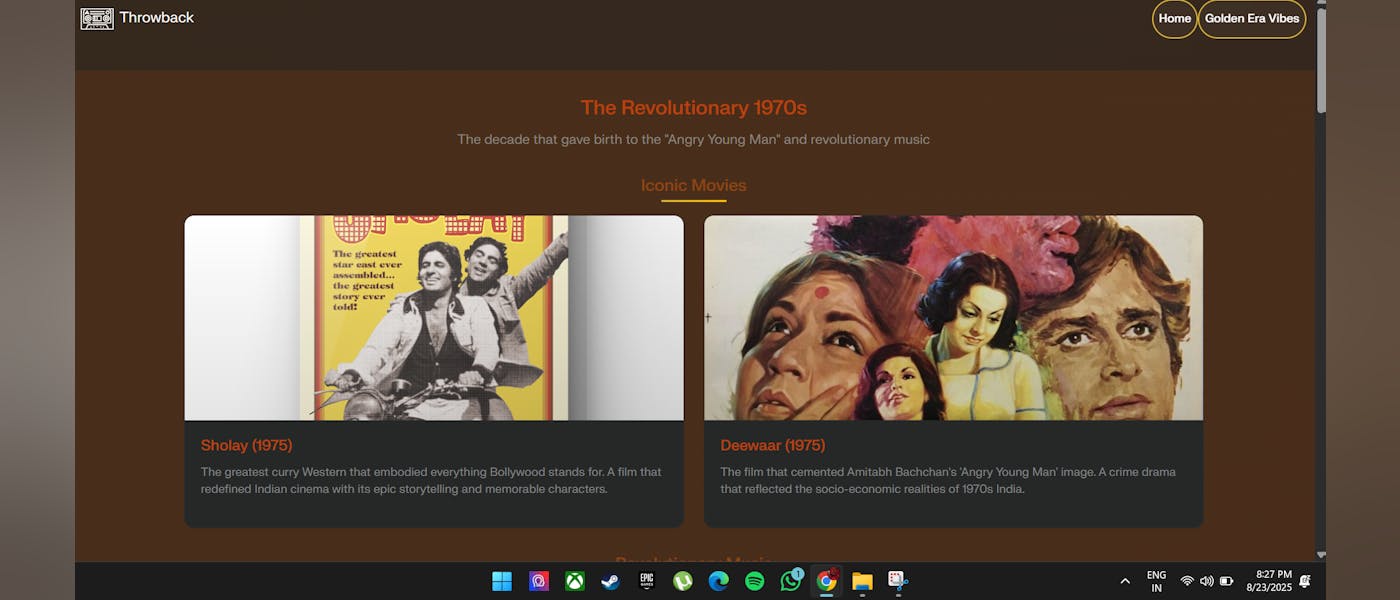Open File Explorer from the taskbar
The image size is (1400, 600).
[862, 581]
